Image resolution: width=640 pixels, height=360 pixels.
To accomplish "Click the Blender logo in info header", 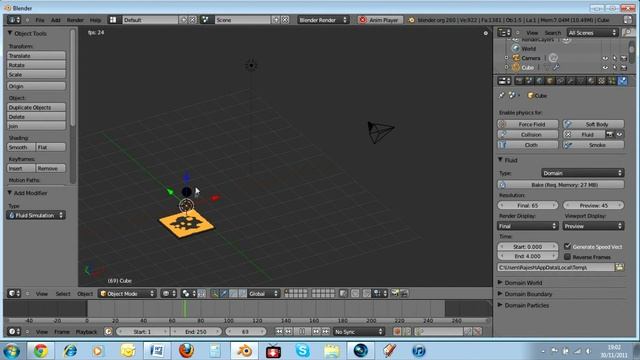I will point(411,20).
